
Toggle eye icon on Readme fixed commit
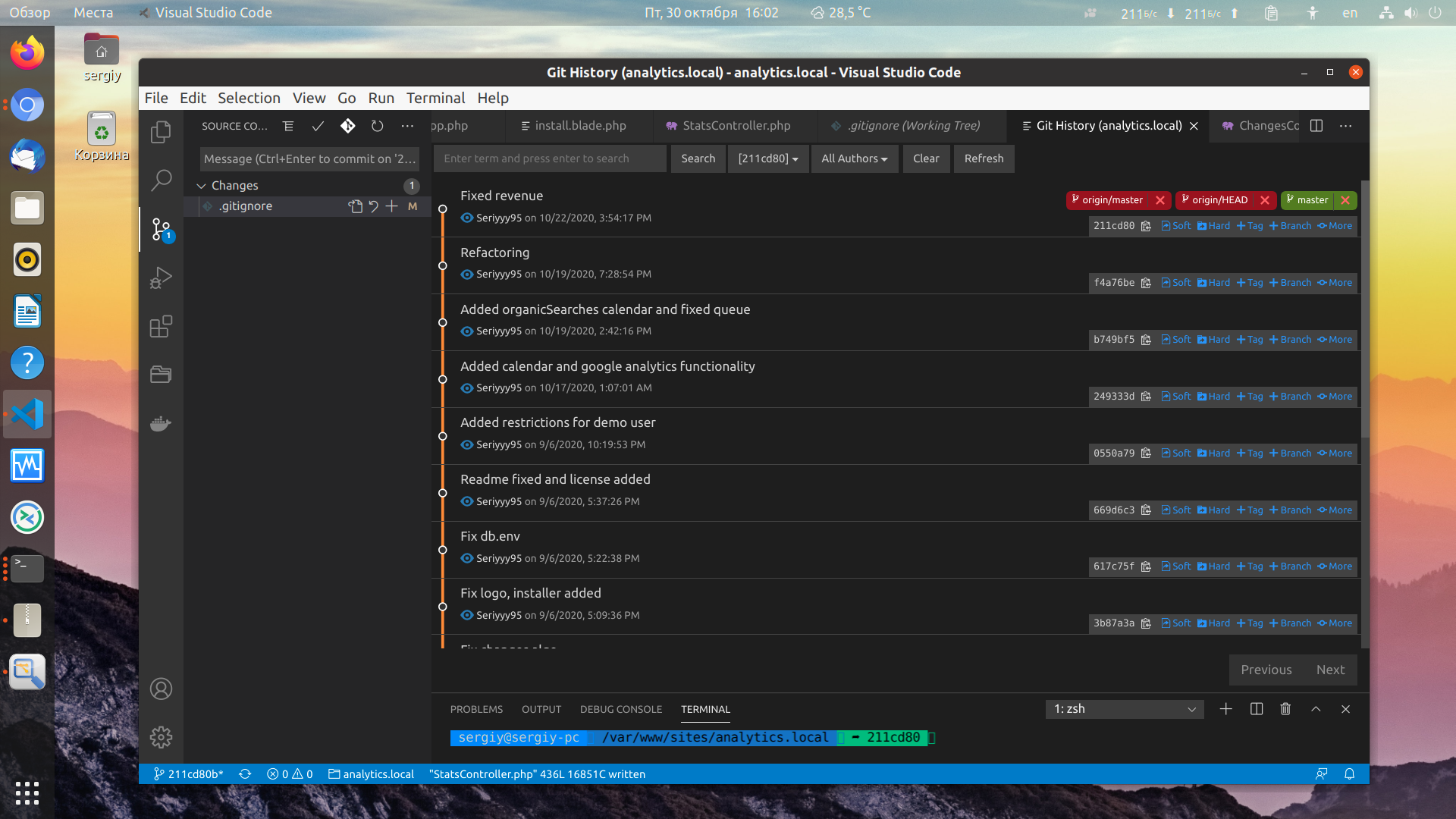[467, 502]
